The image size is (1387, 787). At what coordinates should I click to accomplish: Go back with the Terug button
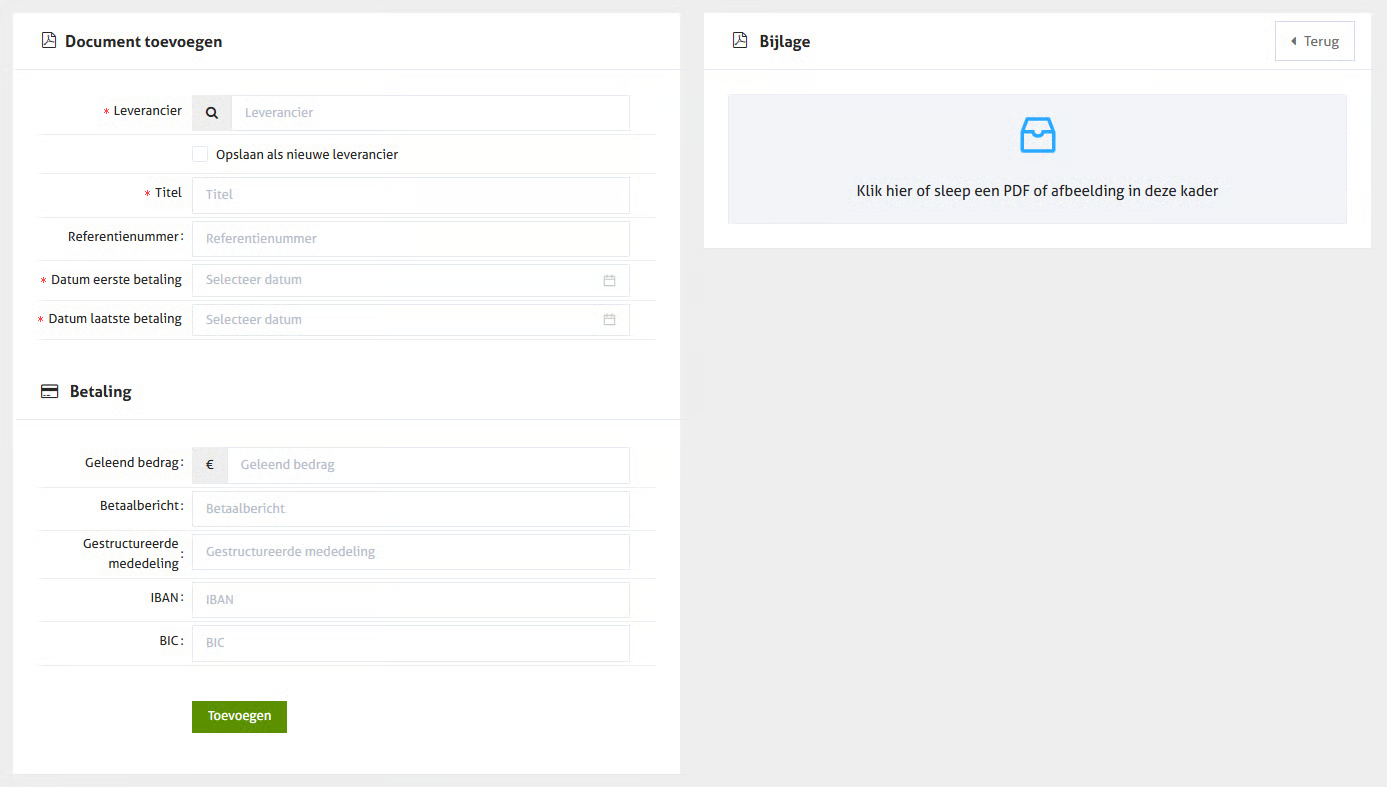tap(1314, 41)
